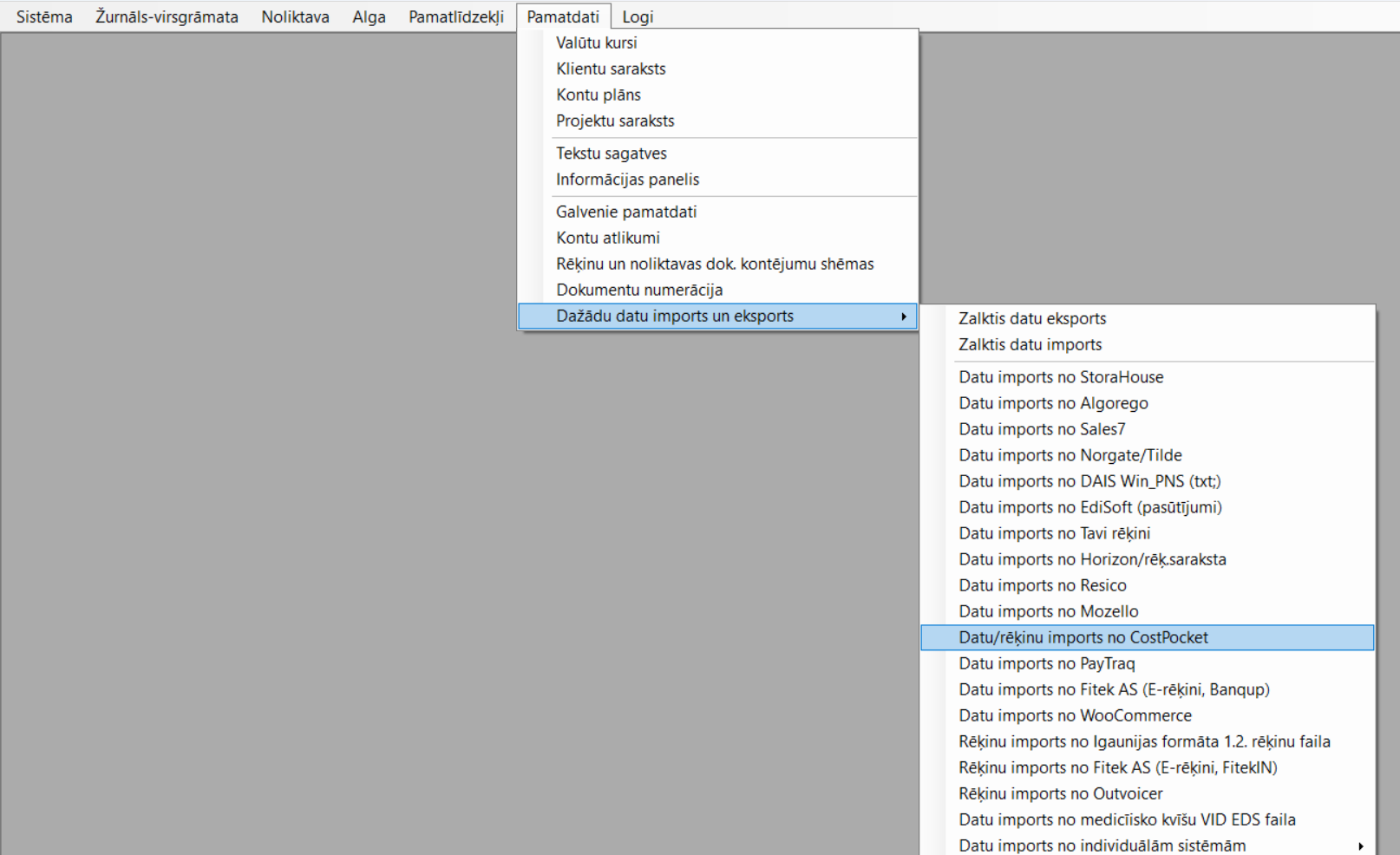Choose Datu imports no StoraHouse
Viewport: 1400px width, 855px height.
(1148, 377)
